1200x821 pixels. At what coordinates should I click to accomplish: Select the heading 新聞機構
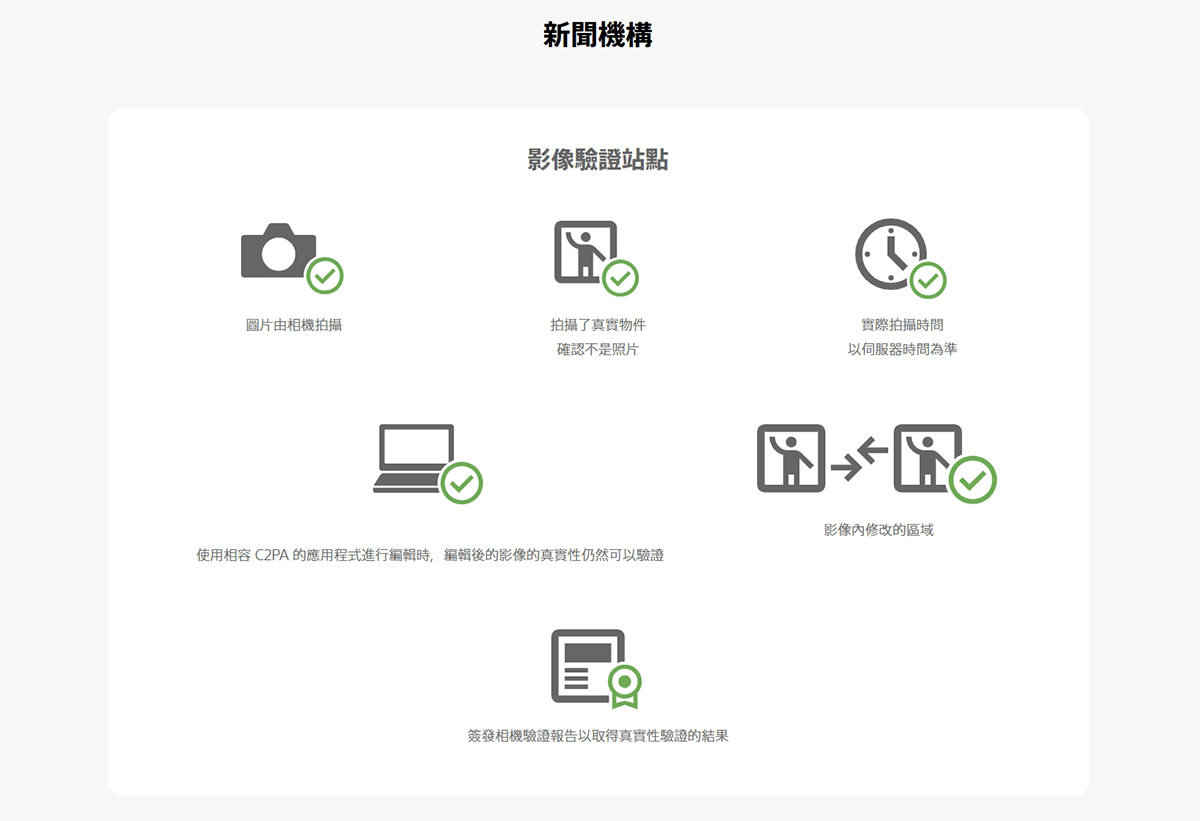598,35
